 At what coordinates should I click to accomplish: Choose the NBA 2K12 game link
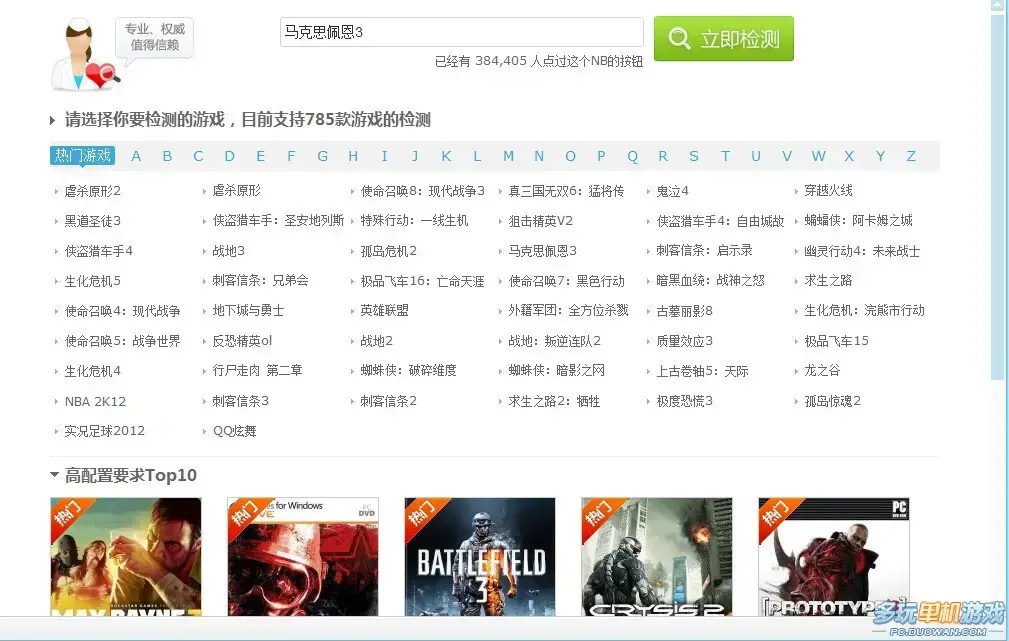(95, 402)
